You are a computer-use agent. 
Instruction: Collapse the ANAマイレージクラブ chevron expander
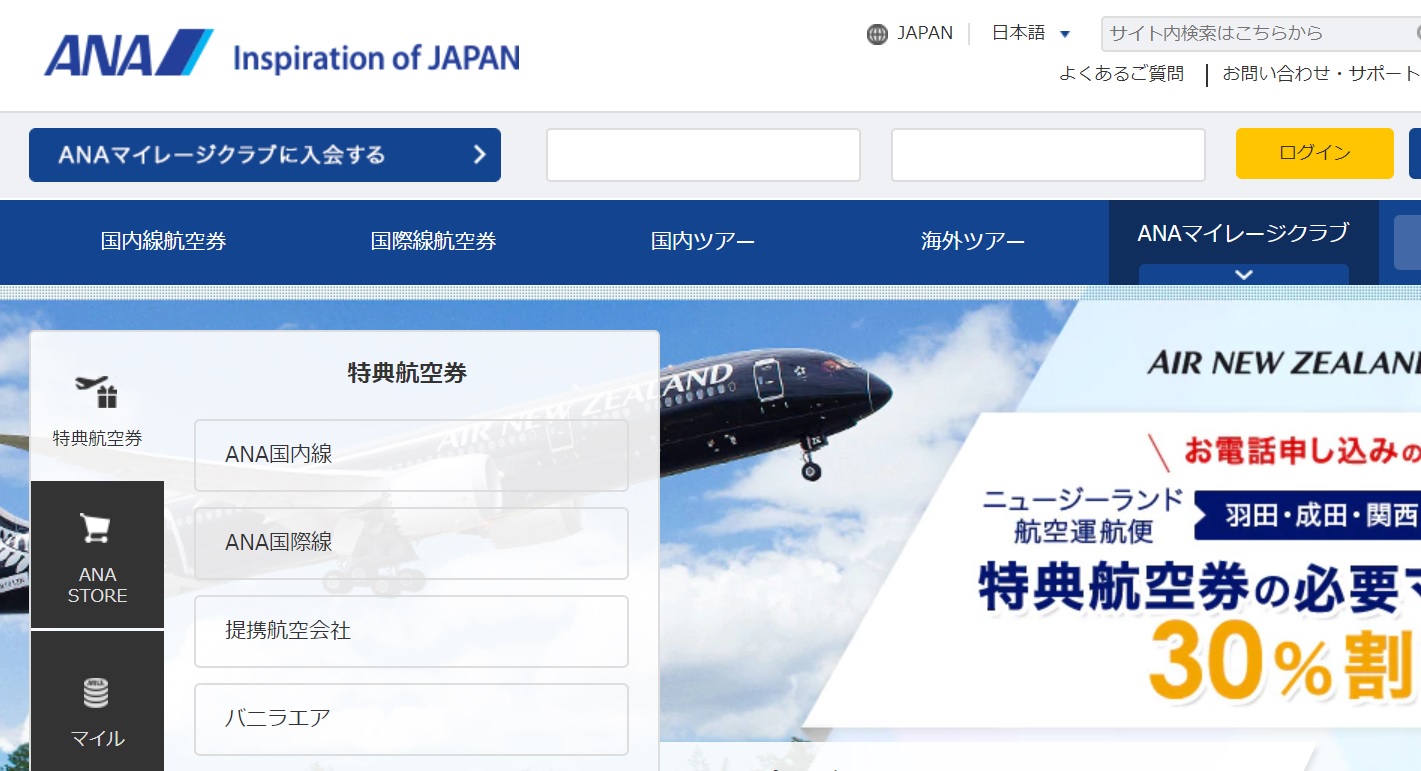(1244, 274)
